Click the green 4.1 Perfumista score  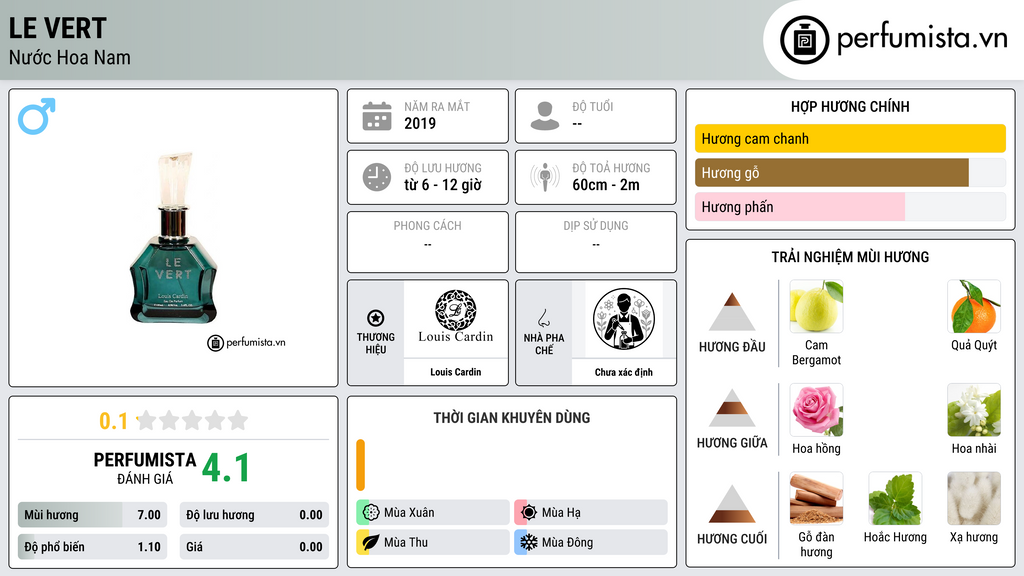(226, 468)
